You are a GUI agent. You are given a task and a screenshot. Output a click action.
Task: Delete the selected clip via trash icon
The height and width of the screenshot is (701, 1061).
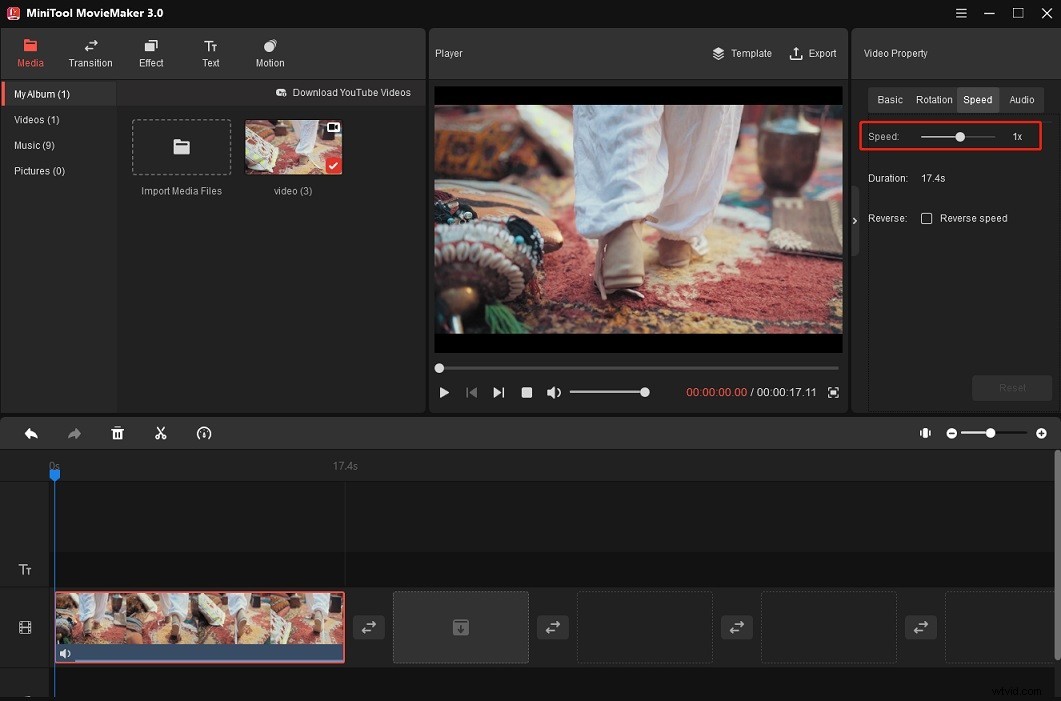pyautogui.click(x=117, y=433)
